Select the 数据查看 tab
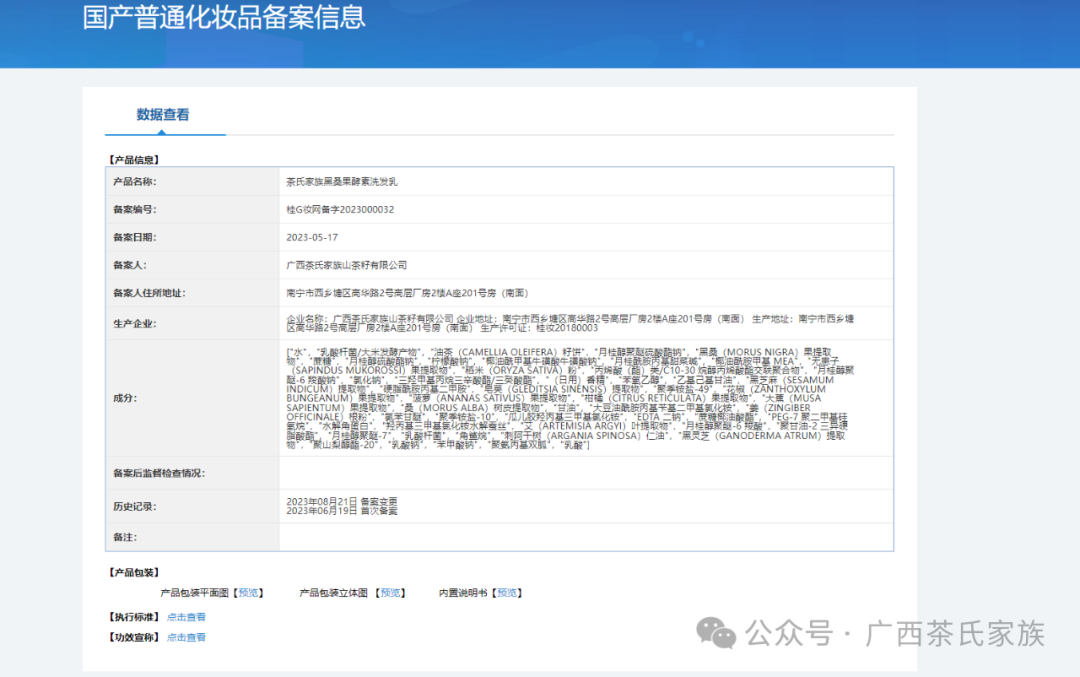 [163, 115]
